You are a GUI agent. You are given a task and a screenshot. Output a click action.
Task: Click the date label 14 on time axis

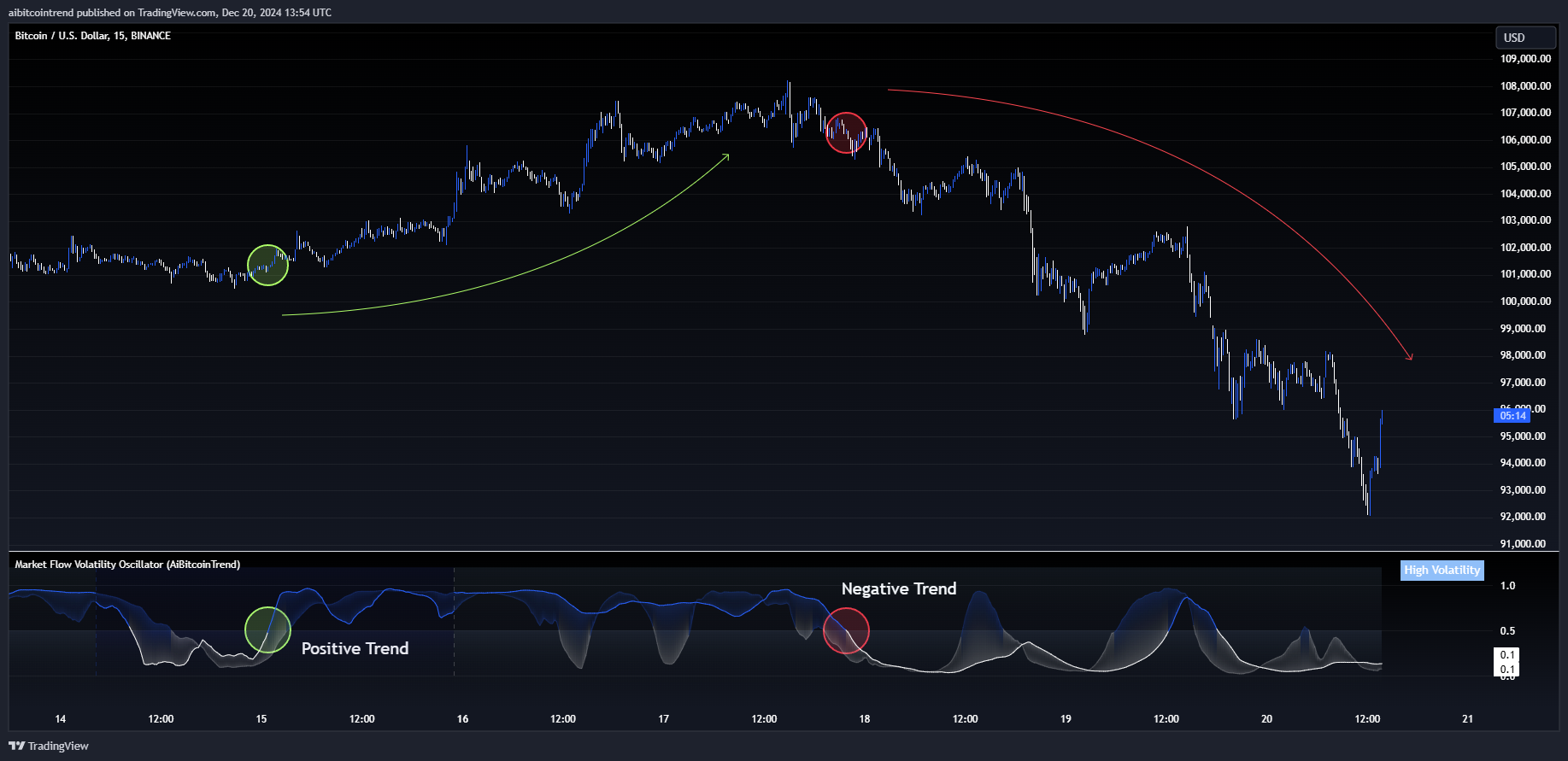60,719
